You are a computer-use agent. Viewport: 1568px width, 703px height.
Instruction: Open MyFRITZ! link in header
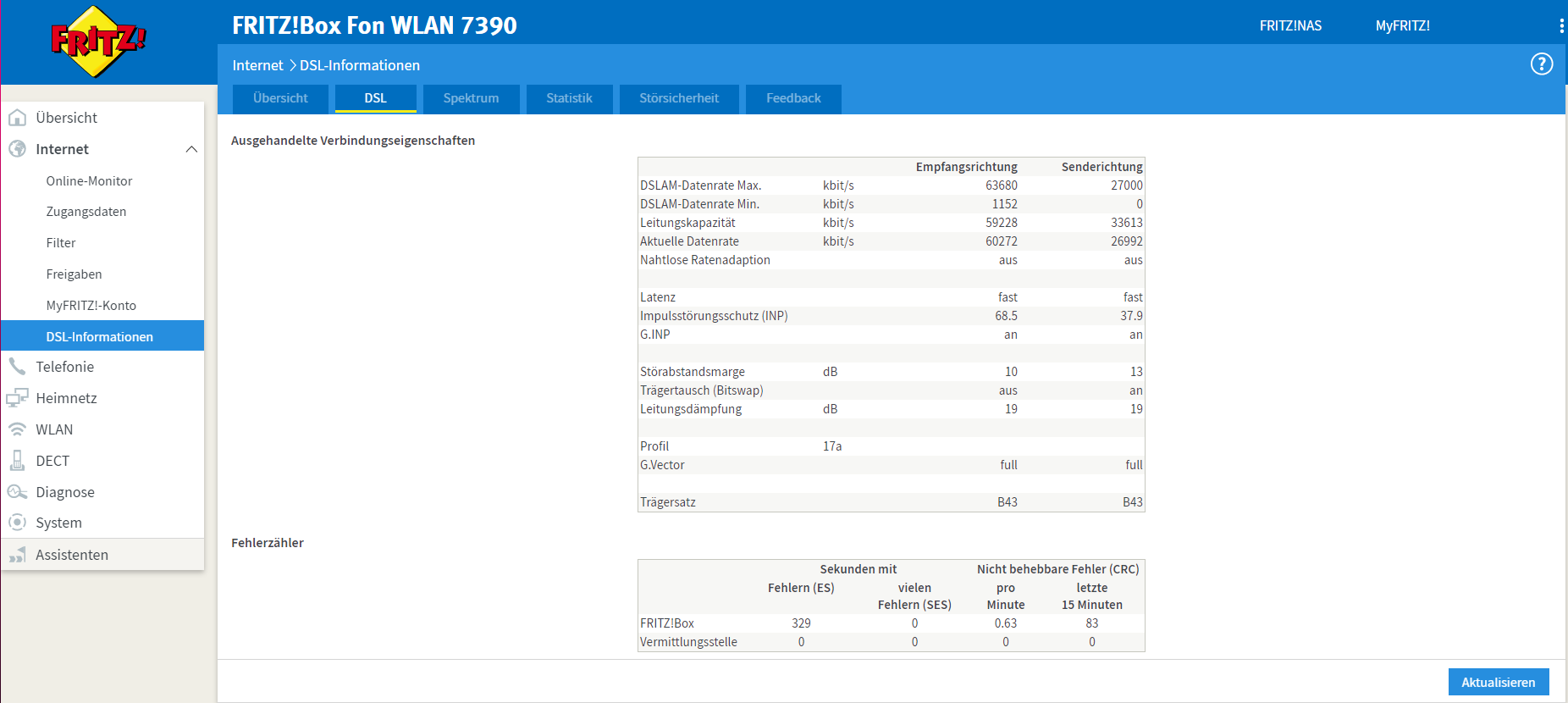1402,25
